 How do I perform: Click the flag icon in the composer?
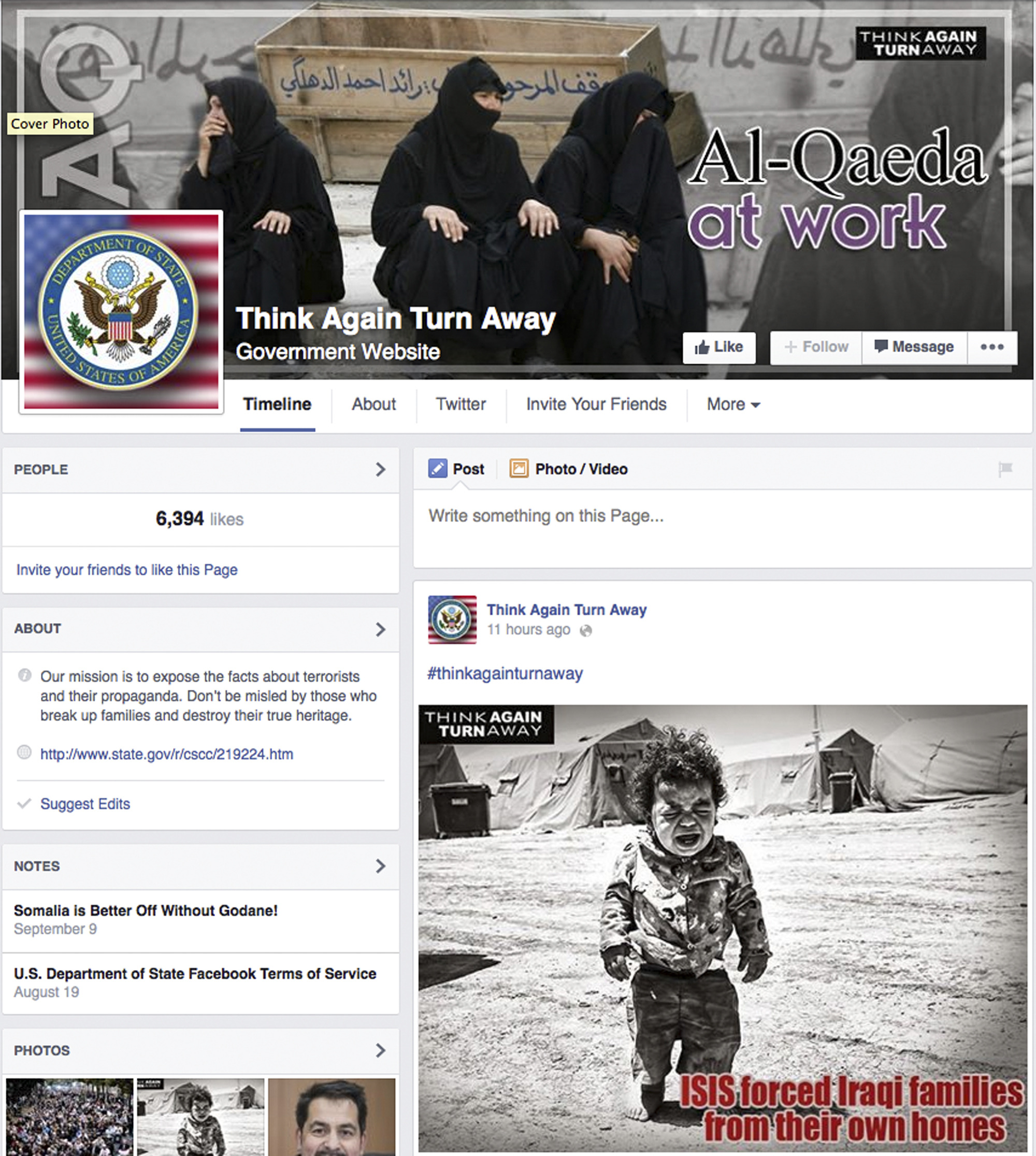pos(1005,469)
